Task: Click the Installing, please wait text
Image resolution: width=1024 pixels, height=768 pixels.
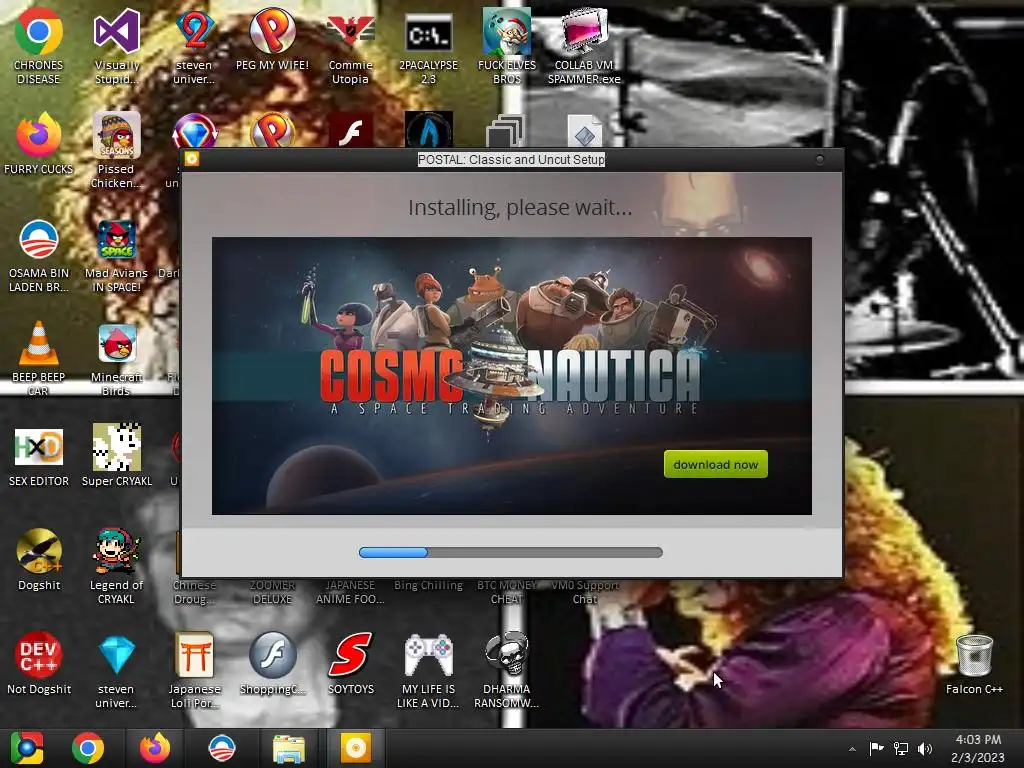Action: pos(520,208)
